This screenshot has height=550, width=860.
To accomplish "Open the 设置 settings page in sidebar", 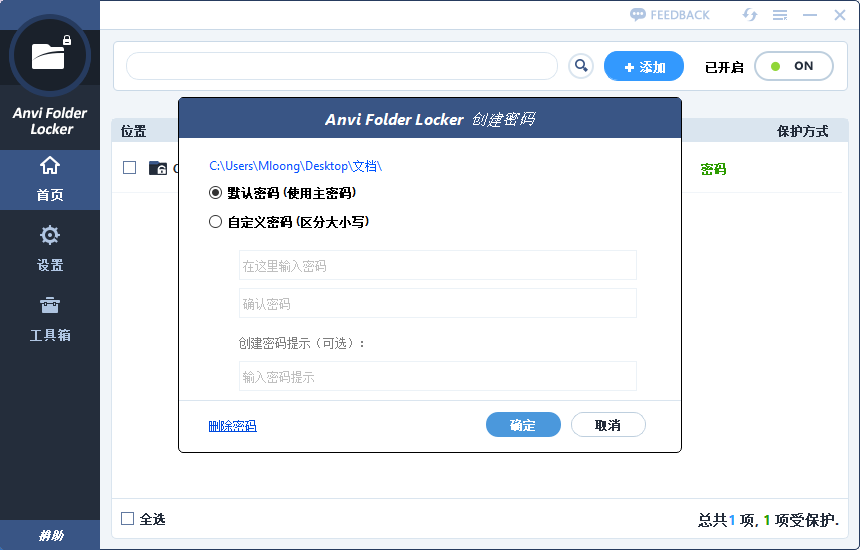I will pos(50,250).
